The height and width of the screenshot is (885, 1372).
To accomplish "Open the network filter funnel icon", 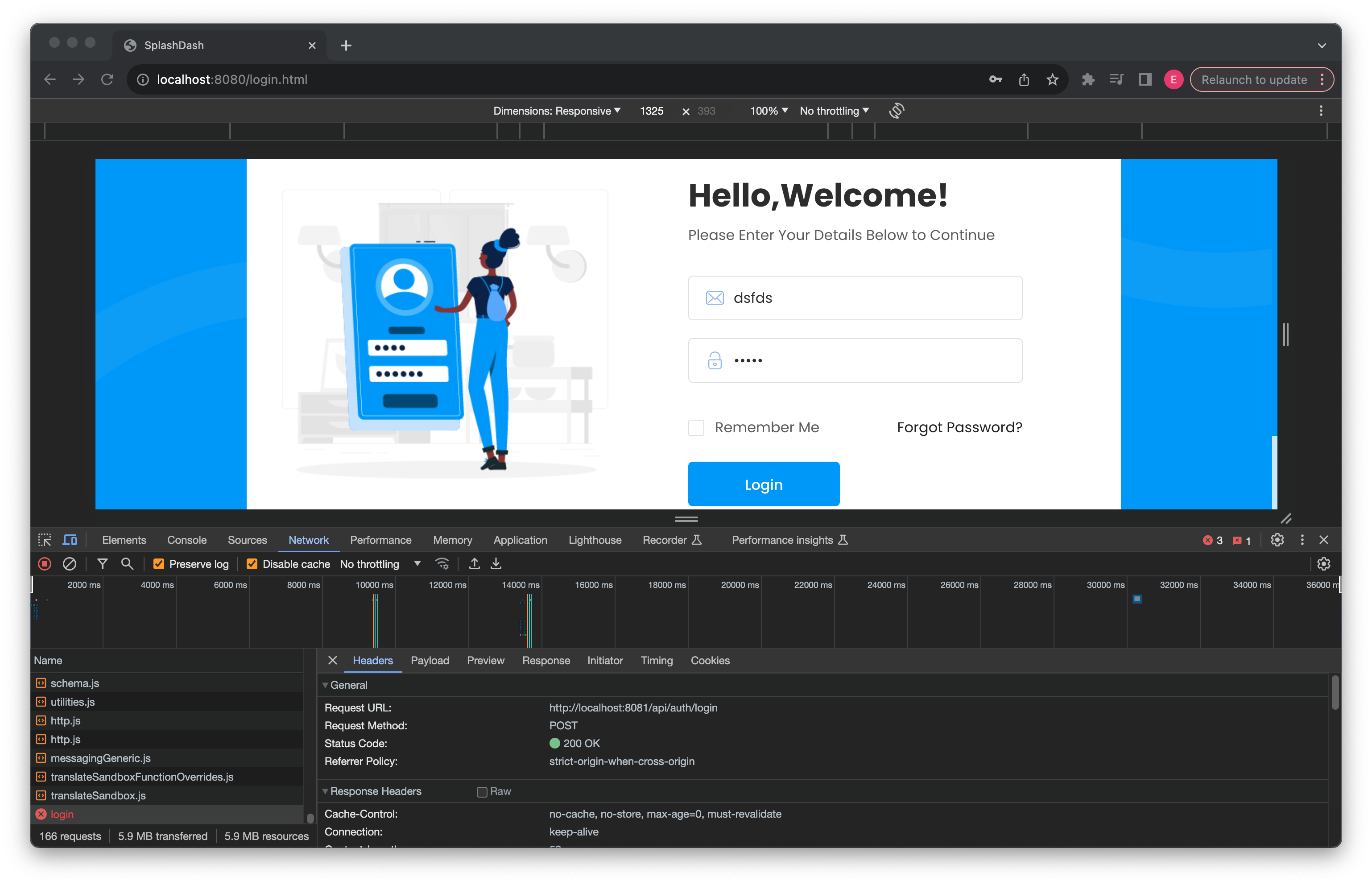I will [102, 564].
